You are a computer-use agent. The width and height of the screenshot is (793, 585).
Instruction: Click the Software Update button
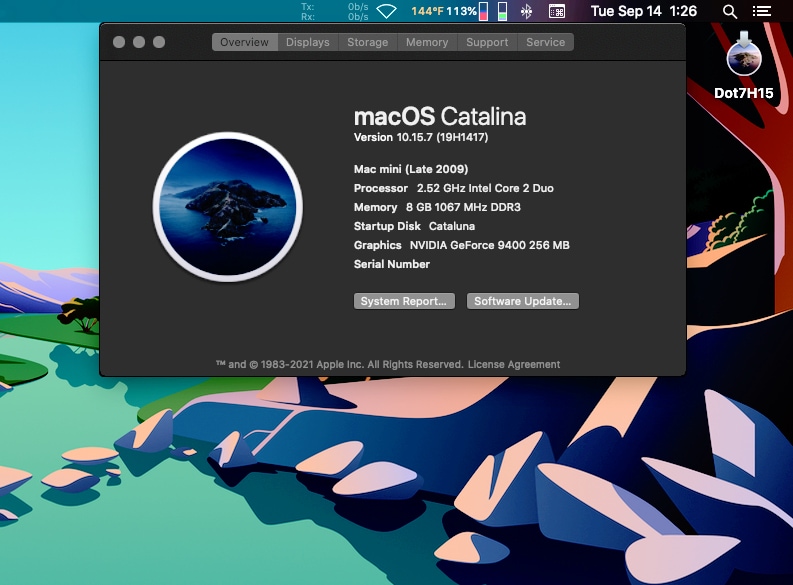522,301
